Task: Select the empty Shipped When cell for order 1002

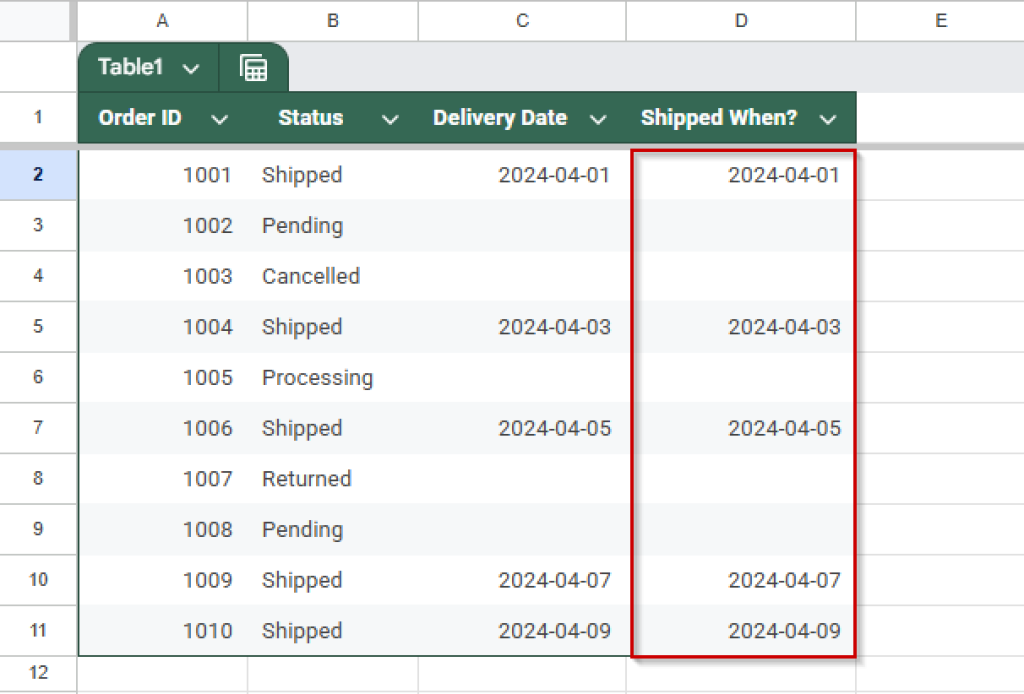Action: [740, 225]
